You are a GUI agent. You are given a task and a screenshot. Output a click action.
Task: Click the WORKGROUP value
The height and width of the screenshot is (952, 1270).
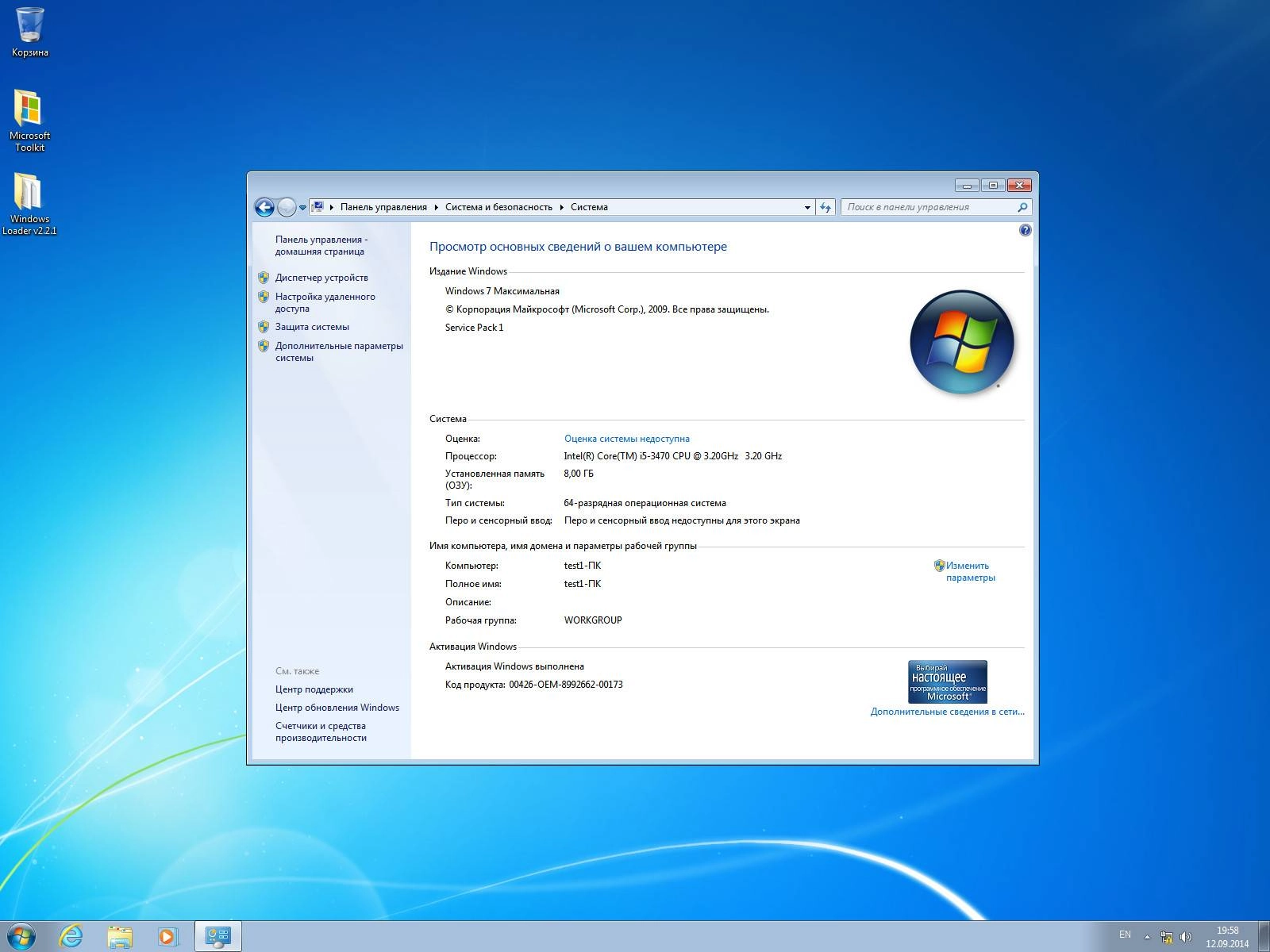(593, 620)
